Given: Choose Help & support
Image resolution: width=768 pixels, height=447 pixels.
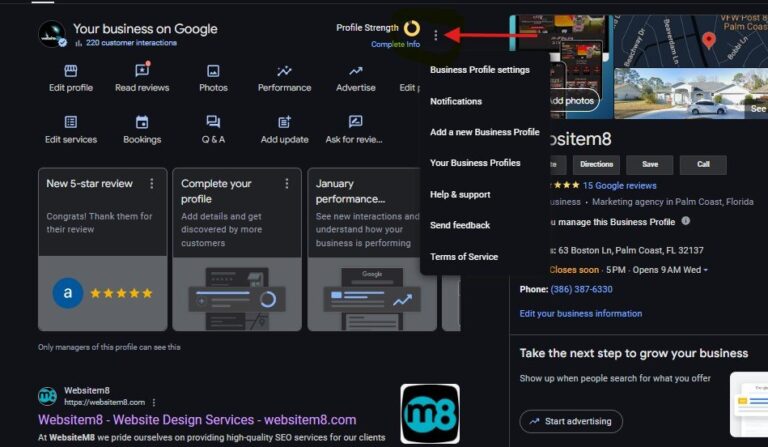Looking at the screenshot, I should point(460,194).
